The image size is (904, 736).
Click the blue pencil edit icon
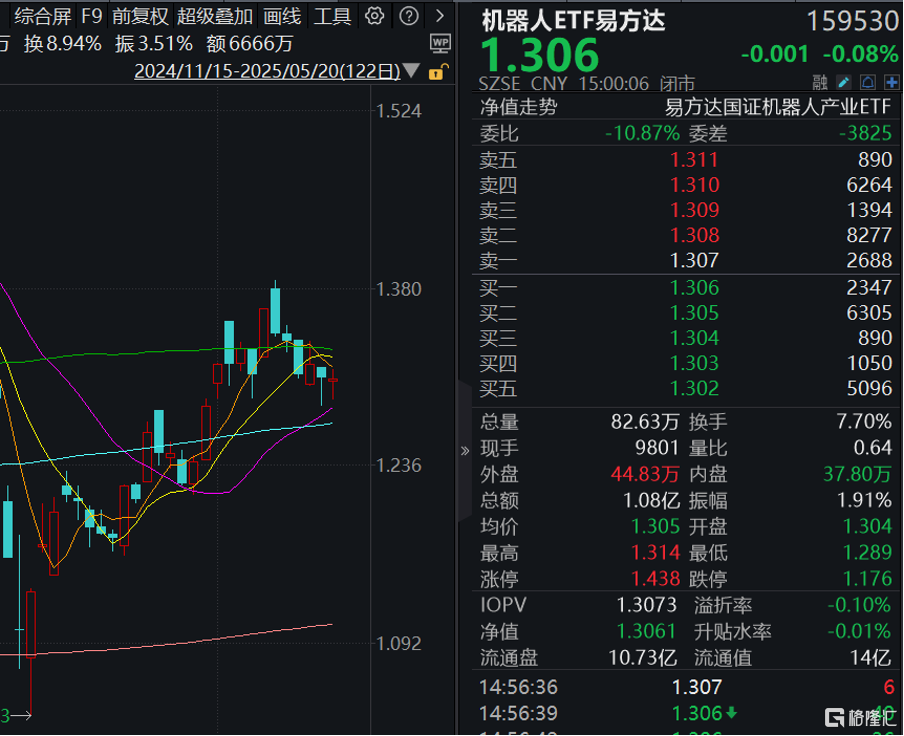(844, 83)
